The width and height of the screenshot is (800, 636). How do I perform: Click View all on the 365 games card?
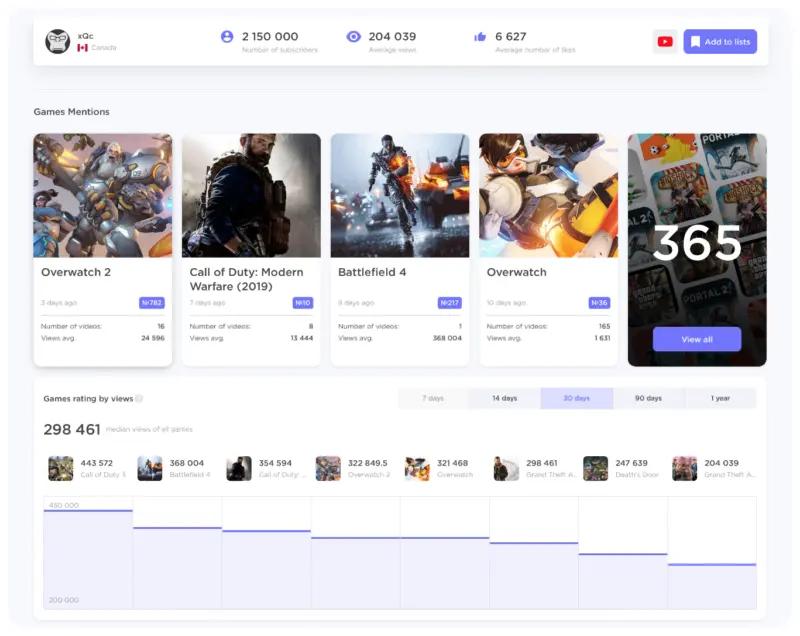click(x=697, y=339)
